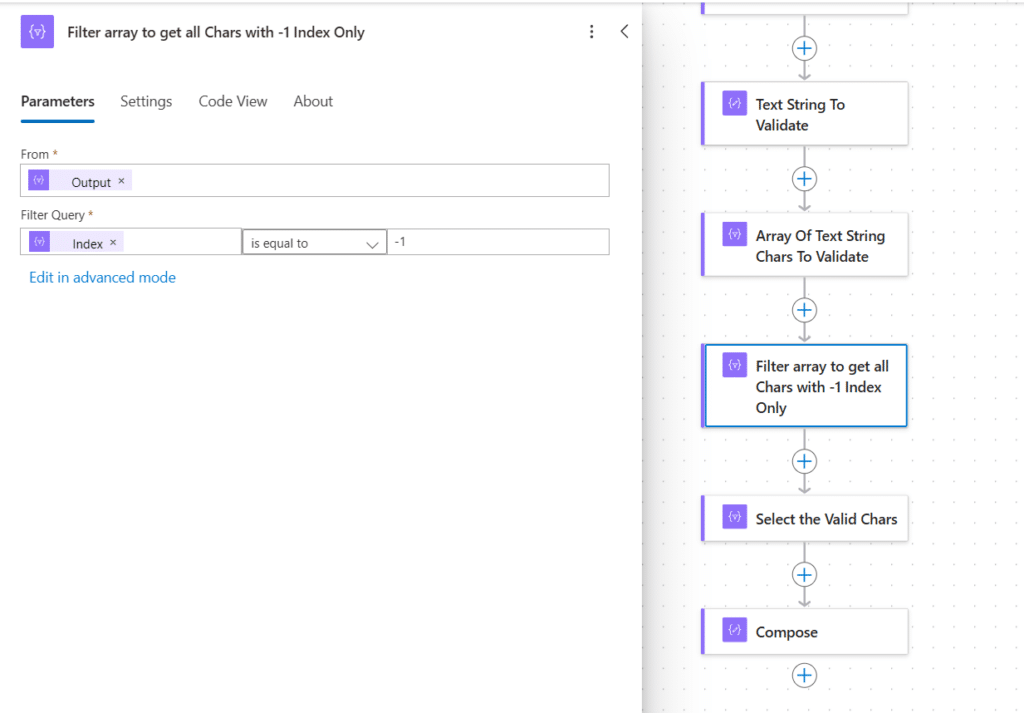This screenshot has height=713, width=1024.
Task: Click Edit in advanced mode link
Action: pos(102,278)
